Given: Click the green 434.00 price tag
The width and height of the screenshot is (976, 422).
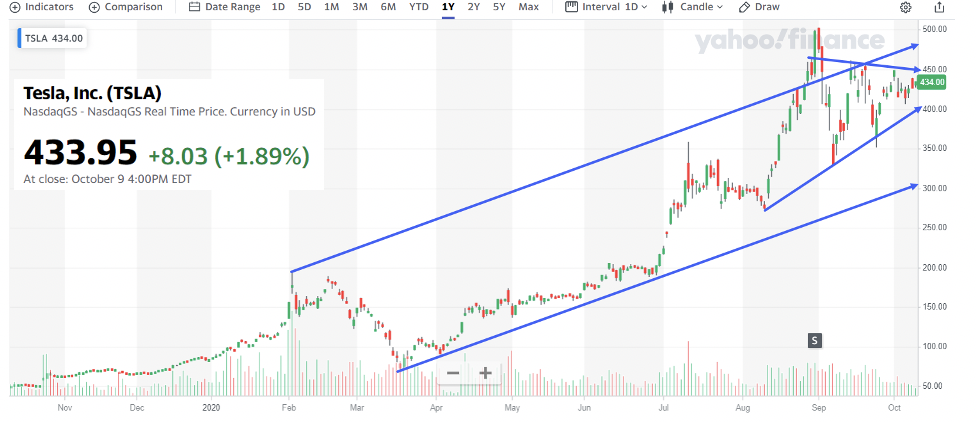Looking at the screenshot, I should [932, 82].
